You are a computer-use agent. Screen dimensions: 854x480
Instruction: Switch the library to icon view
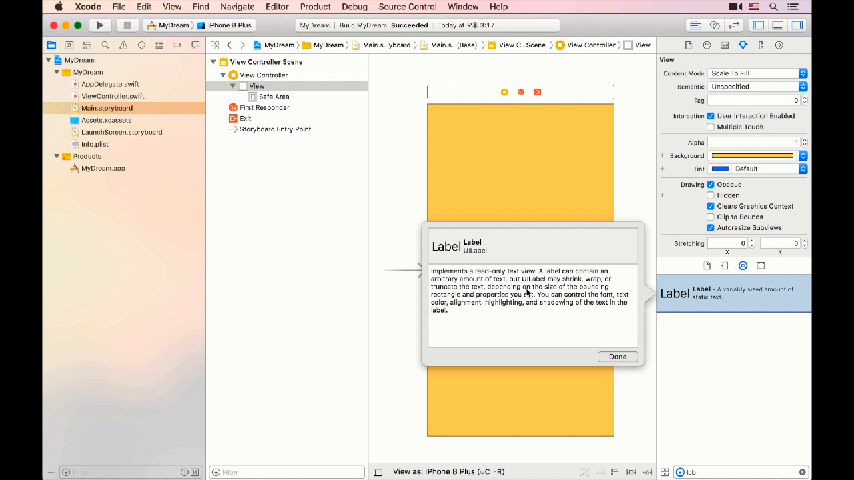(665, 472)
